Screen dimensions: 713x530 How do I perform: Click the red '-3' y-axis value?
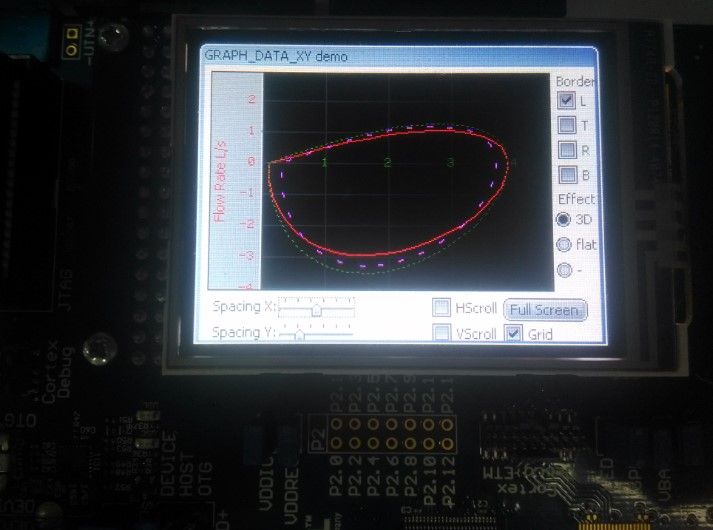pos(247,255)
